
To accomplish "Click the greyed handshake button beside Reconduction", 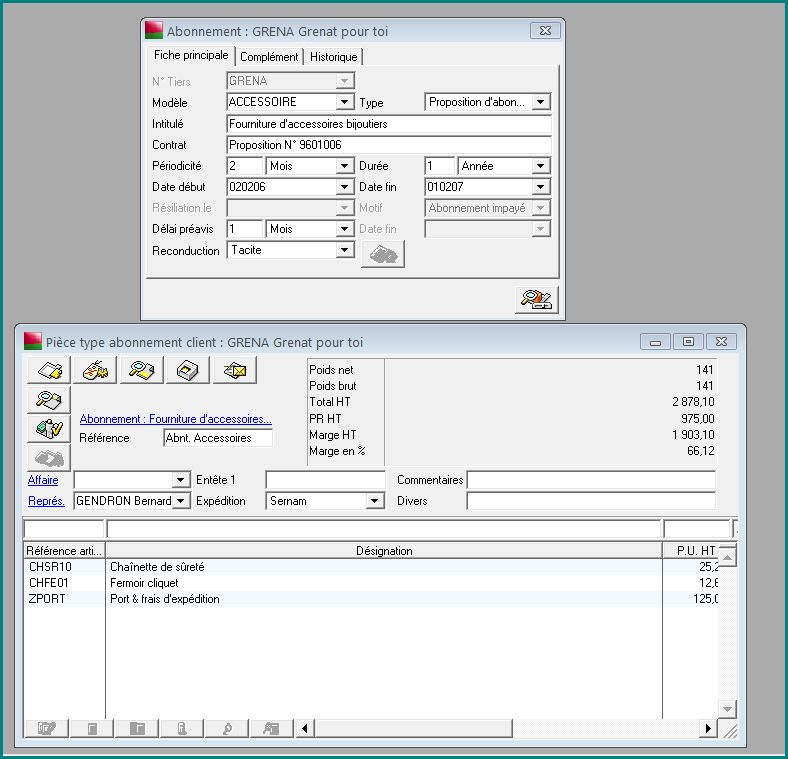I will tap(383, 254).
